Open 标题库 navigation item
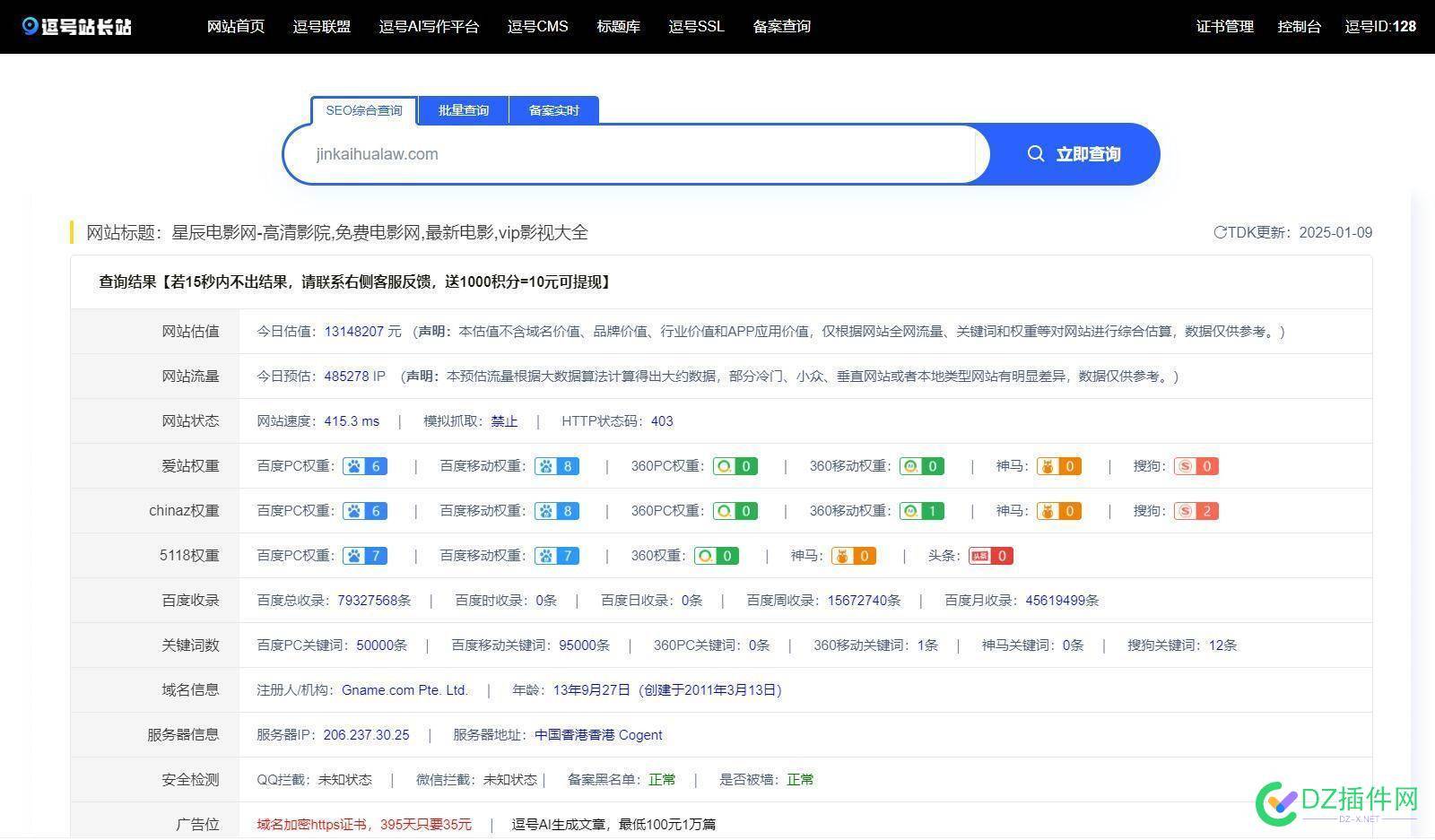The image size is (1435, 840). 619,27
